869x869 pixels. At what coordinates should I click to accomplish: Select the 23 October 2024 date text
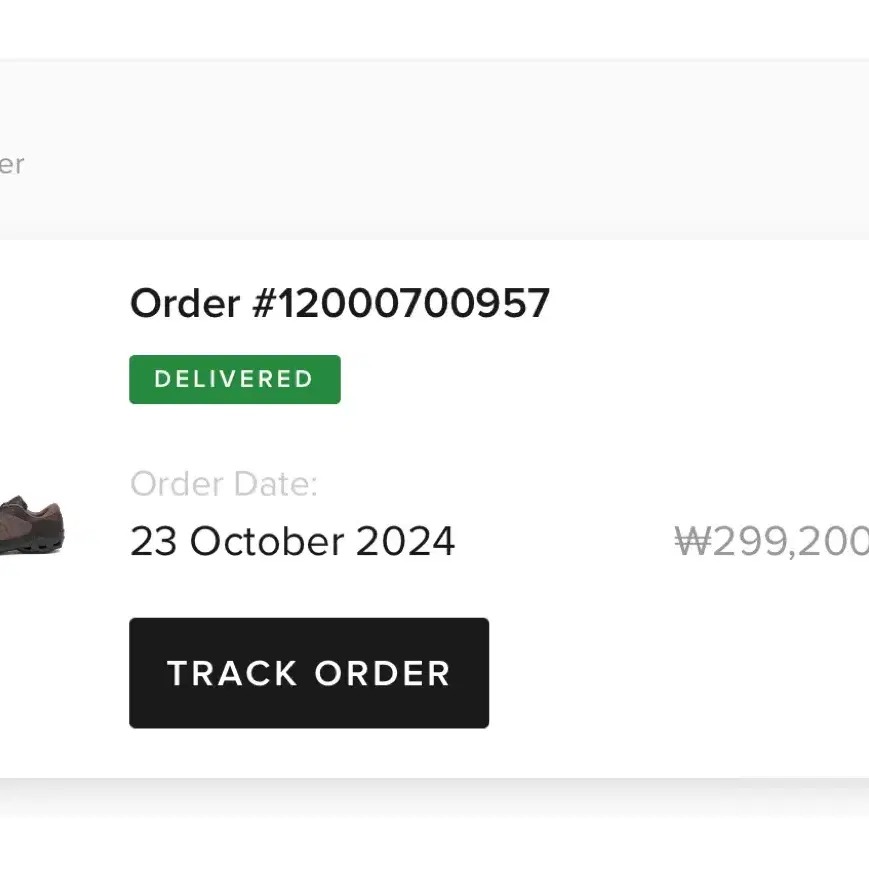coord(293,541)
